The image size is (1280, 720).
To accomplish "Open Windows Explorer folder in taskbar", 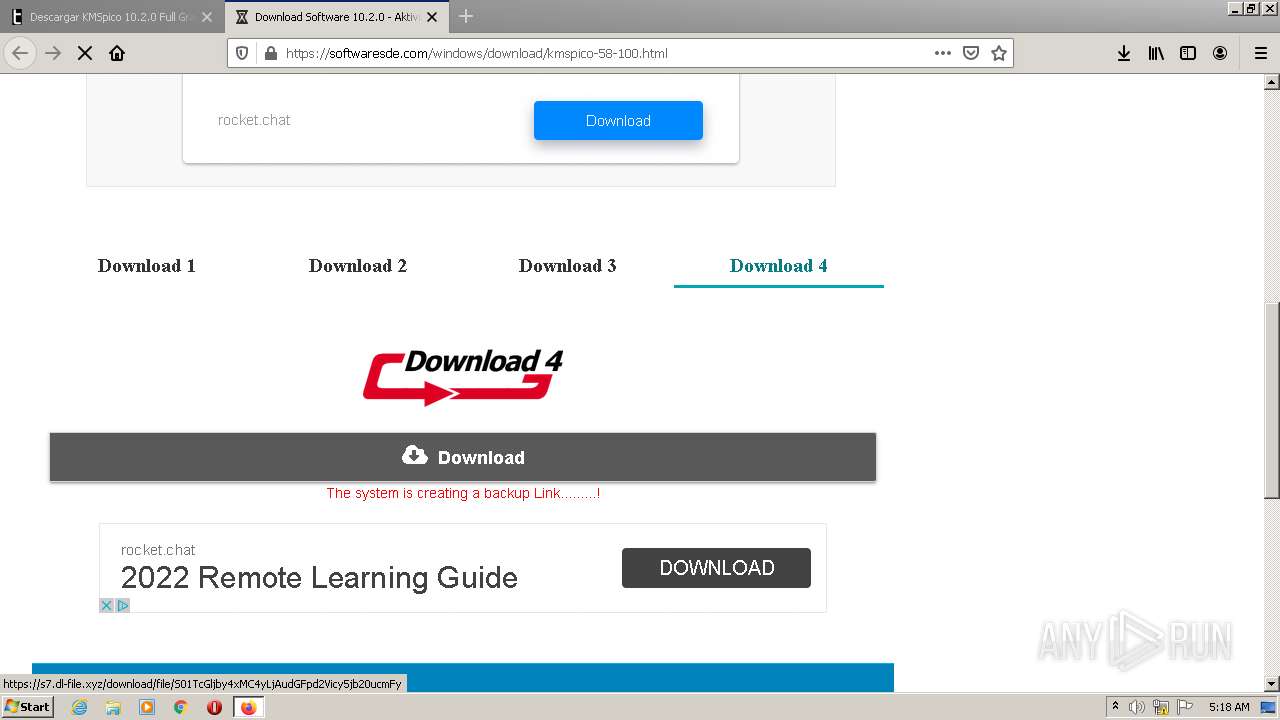I will tap(113, 707).
